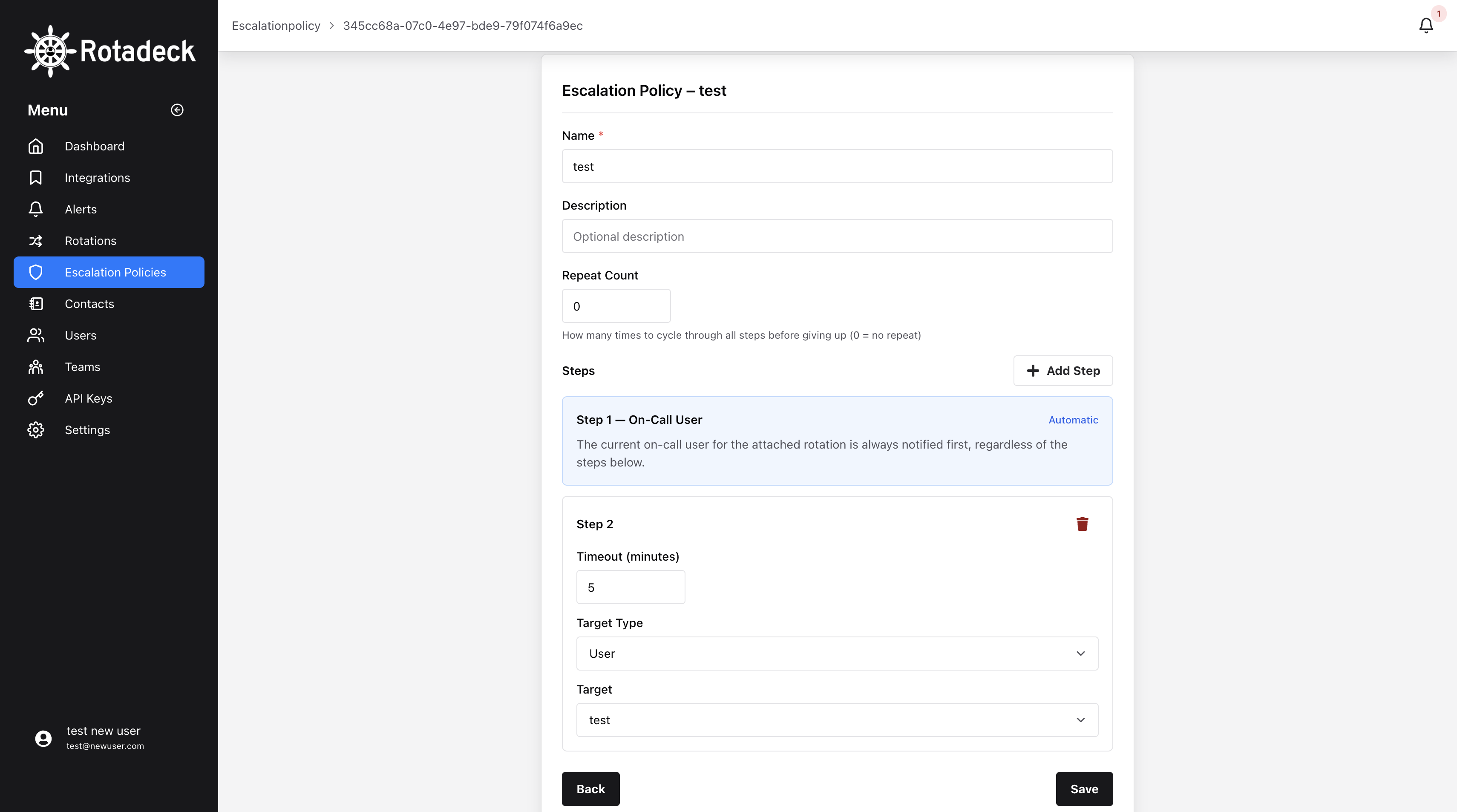This screenshot has width=1457, height=812.
Task: Open the Dashboard menu item
Action: pyautogui.click(x=109, y=146)
